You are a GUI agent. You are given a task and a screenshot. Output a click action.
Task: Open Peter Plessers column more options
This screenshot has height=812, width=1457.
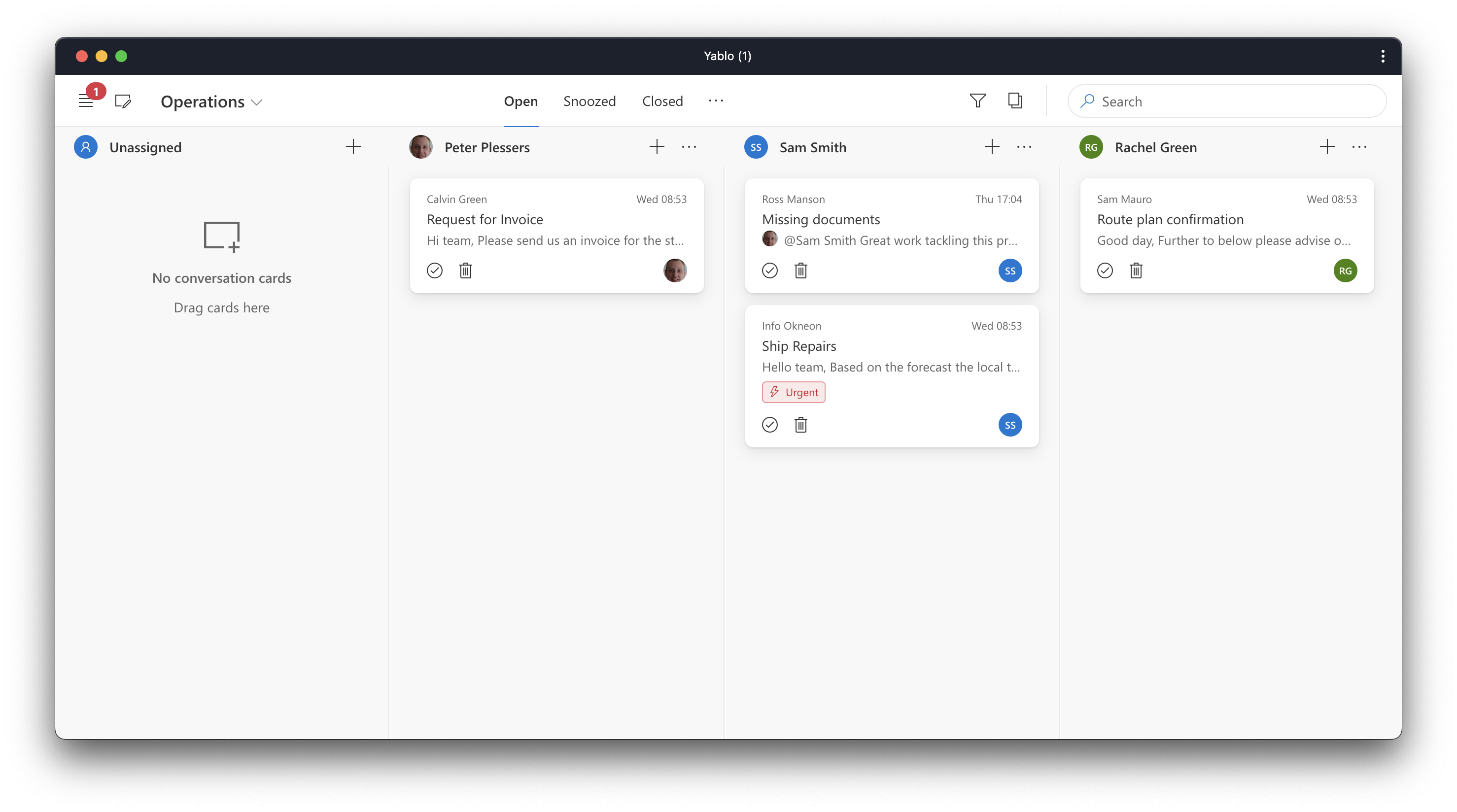point(689,147)
